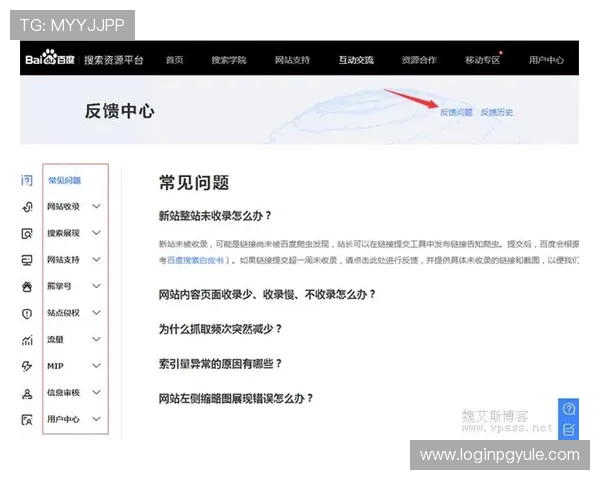
Task: Click the 搜索展现 magnifier icon in sidebar
Action: coord(27,233)
